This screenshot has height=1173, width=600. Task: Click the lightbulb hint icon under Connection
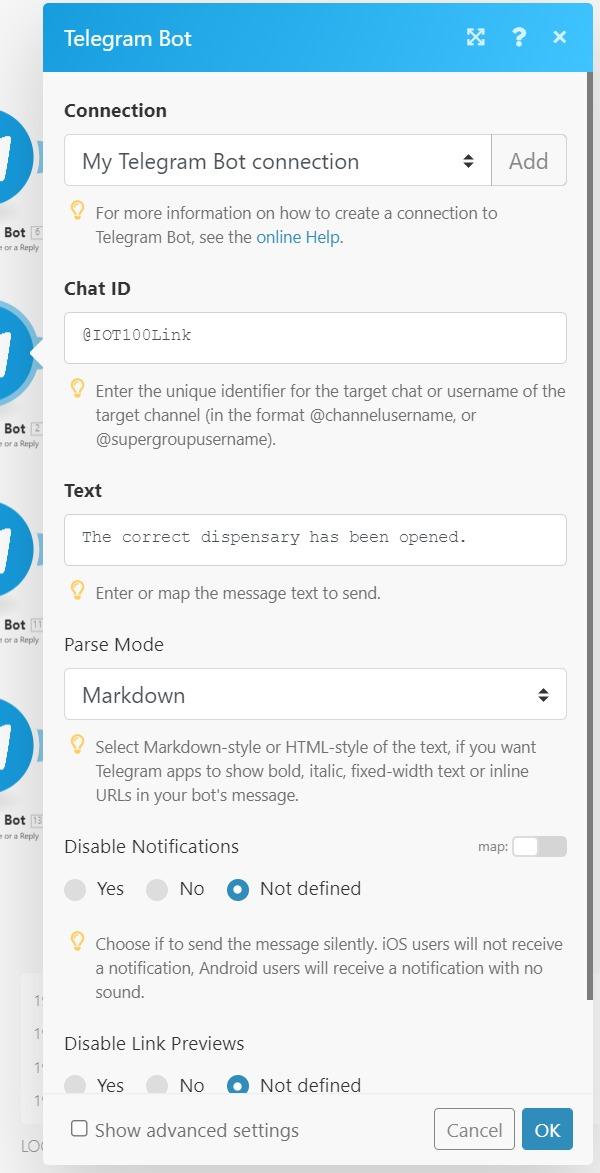click(x=76, y=211)
